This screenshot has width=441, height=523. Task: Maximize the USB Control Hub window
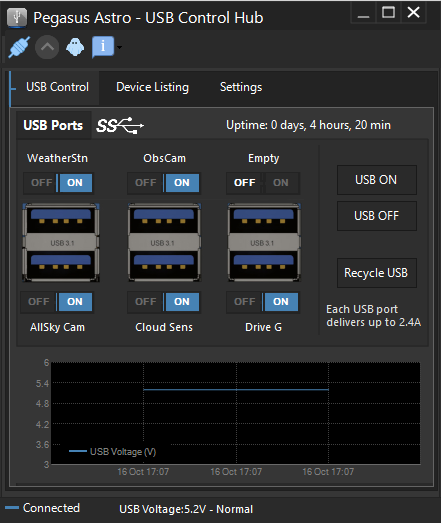point(388,13)
